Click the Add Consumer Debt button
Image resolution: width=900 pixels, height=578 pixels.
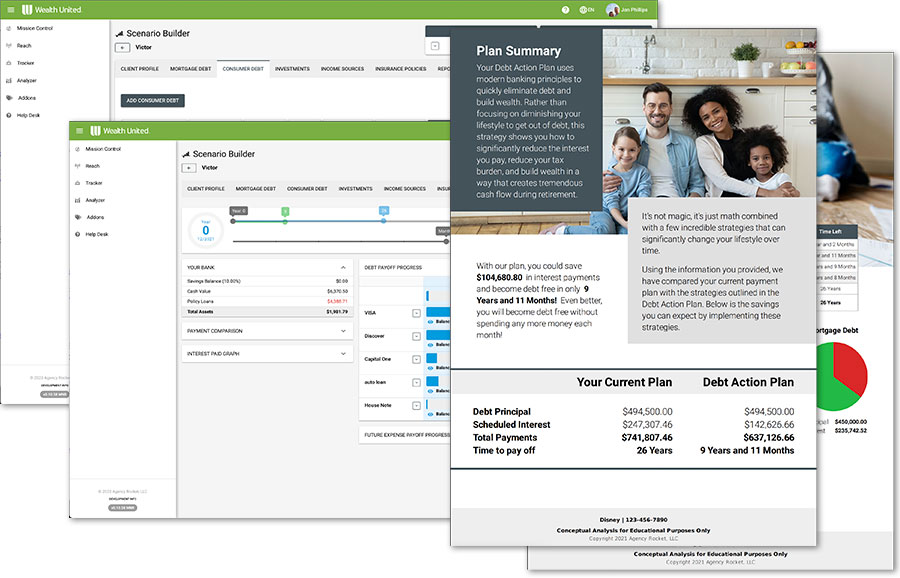(153, 100)
